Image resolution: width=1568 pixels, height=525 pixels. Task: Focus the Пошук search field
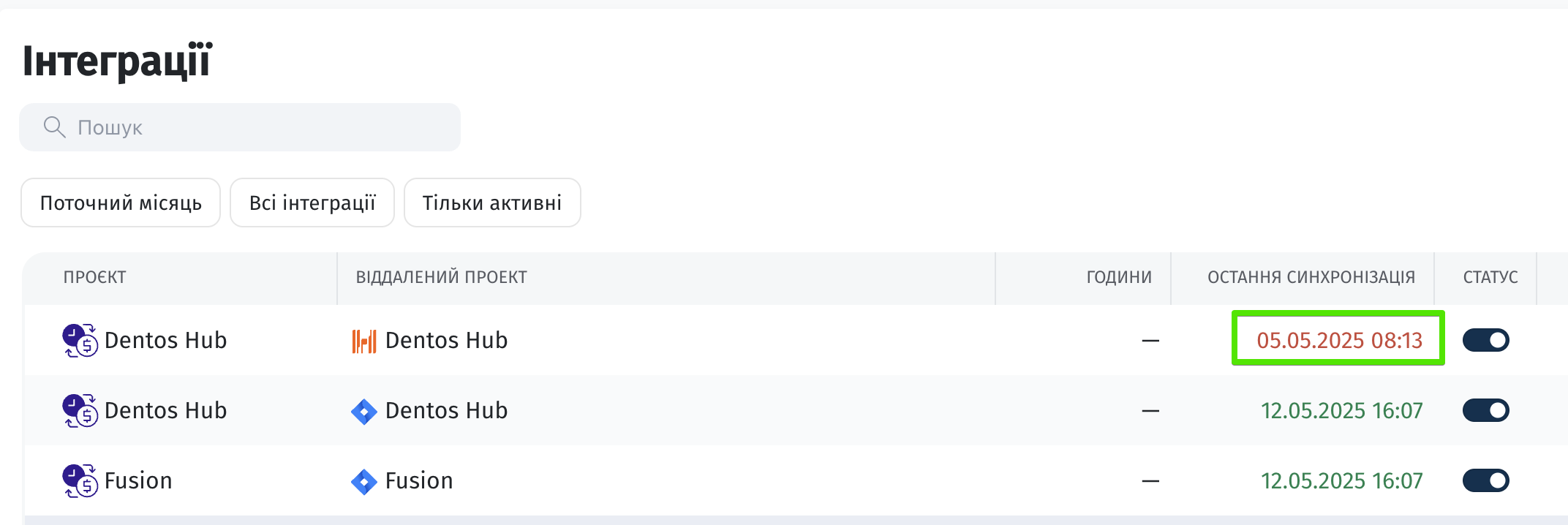[240, 127]
